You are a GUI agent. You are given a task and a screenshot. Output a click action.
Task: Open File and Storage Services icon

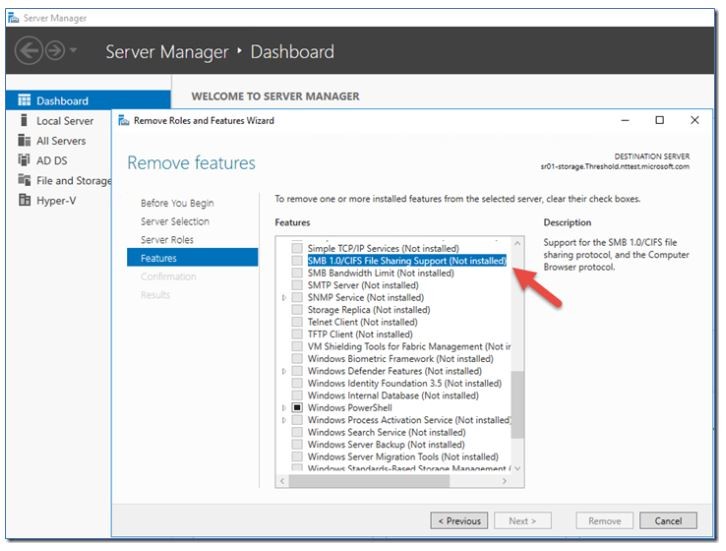(x=23, y=180)
